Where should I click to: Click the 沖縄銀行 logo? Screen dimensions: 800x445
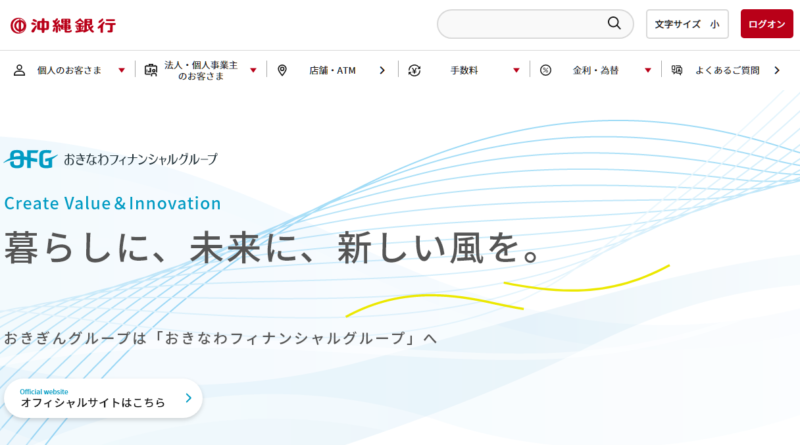coord(63,26)
